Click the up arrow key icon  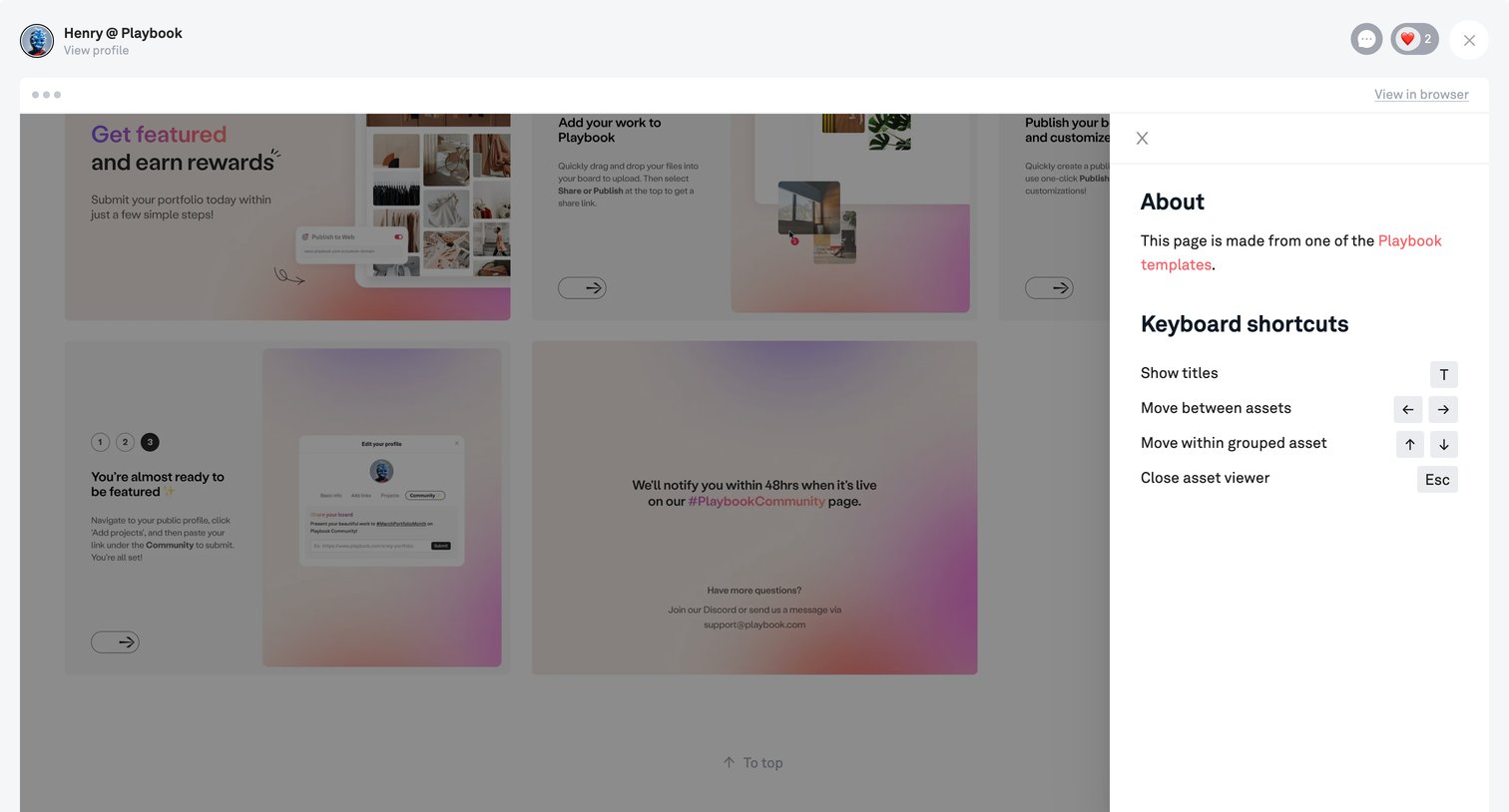point(1409,444)
